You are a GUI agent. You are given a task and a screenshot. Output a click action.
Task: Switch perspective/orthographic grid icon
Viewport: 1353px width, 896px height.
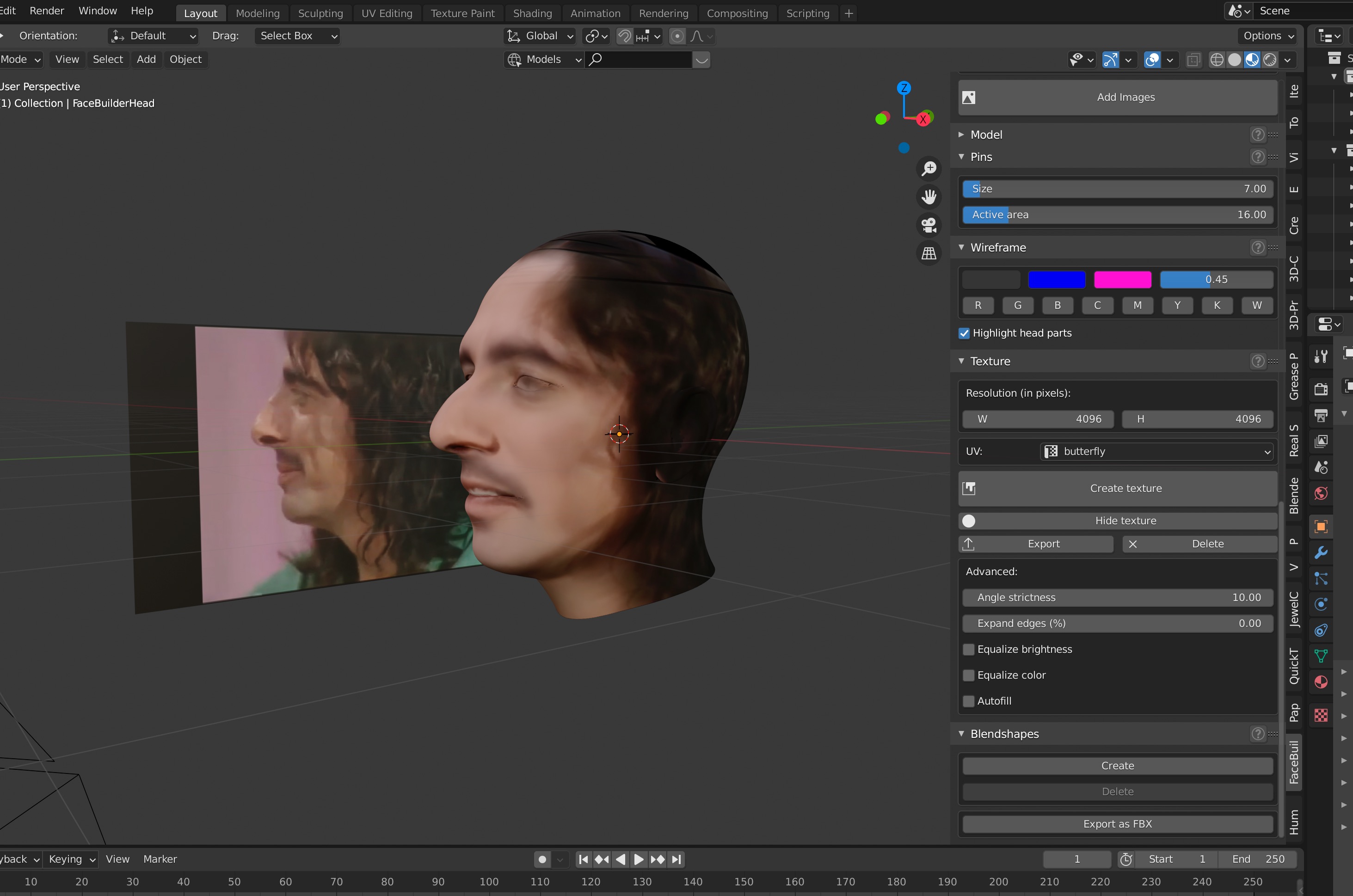(929, 253)
